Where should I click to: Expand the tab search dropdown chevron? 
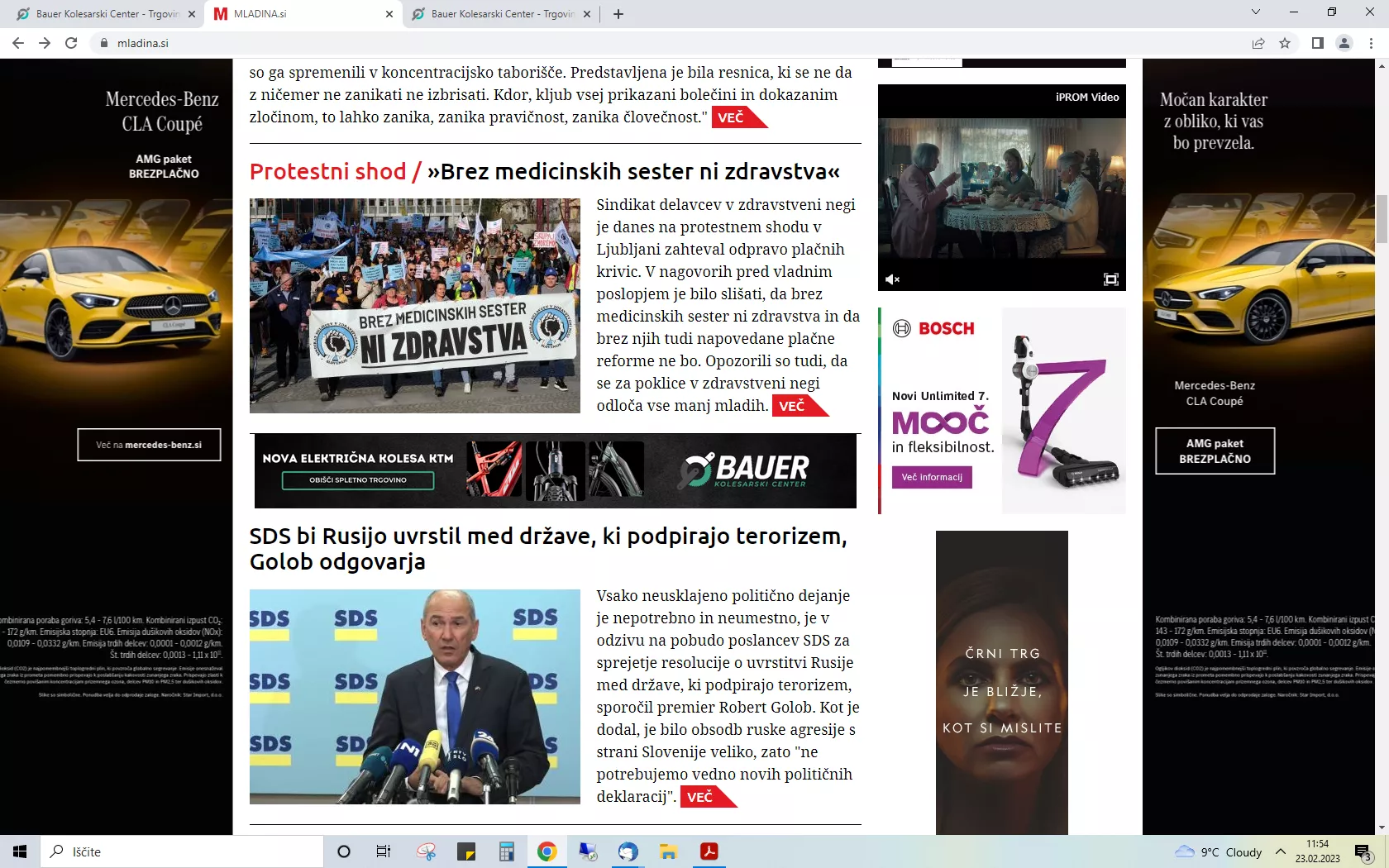tap(1255, 12)
